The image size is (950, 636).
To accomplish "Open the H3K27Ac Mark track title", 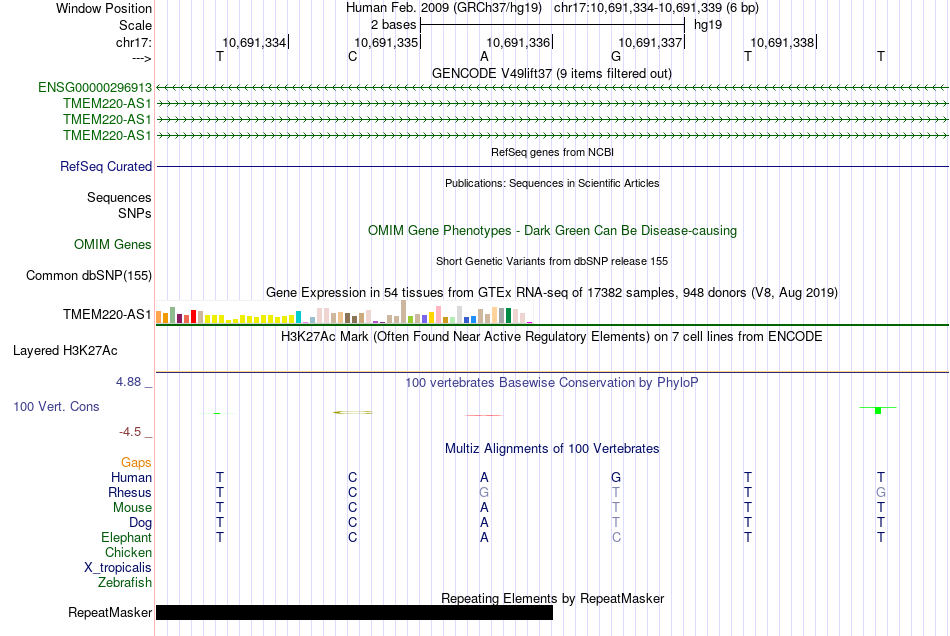I will pos(552,337).
